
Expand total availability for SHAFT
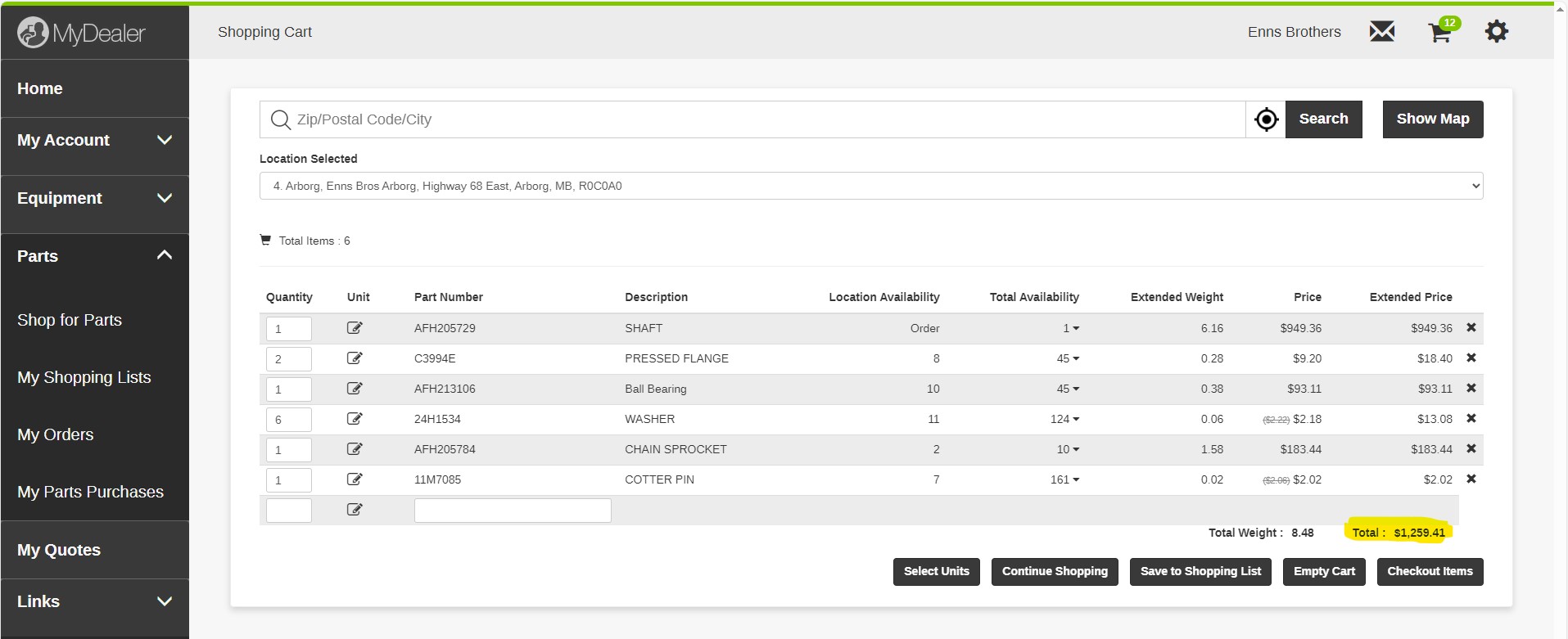[x=1071, y=328]
